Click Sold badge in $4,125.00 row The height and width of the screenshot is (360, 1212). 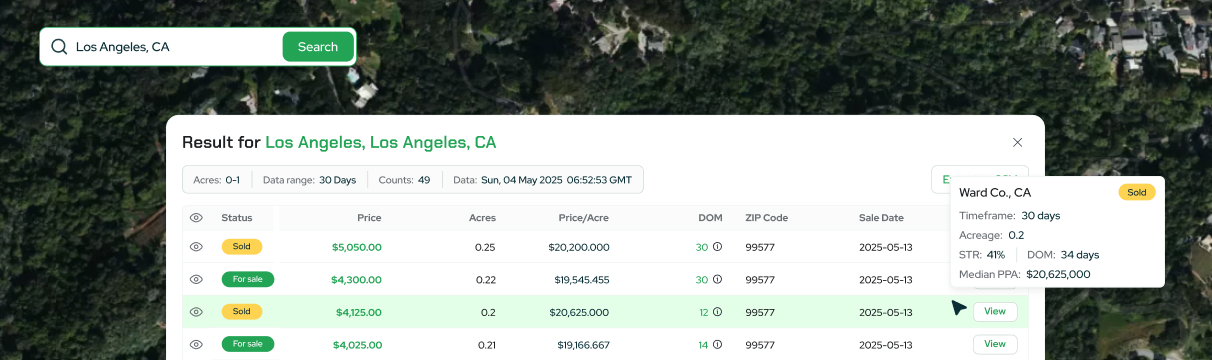click(x=242, y=311)
